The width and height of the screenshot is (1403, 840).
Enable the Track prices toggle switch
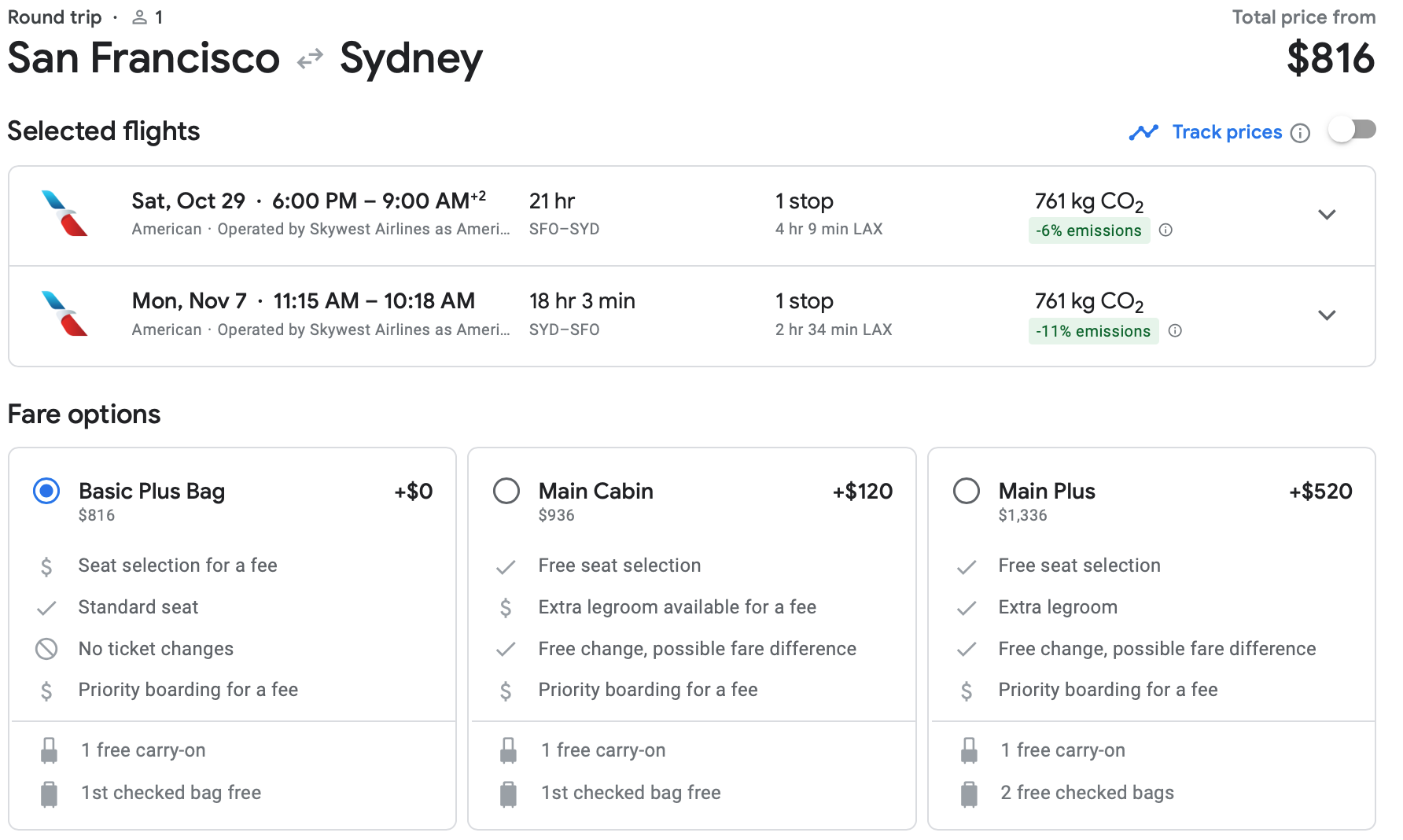click(1352, 130)
